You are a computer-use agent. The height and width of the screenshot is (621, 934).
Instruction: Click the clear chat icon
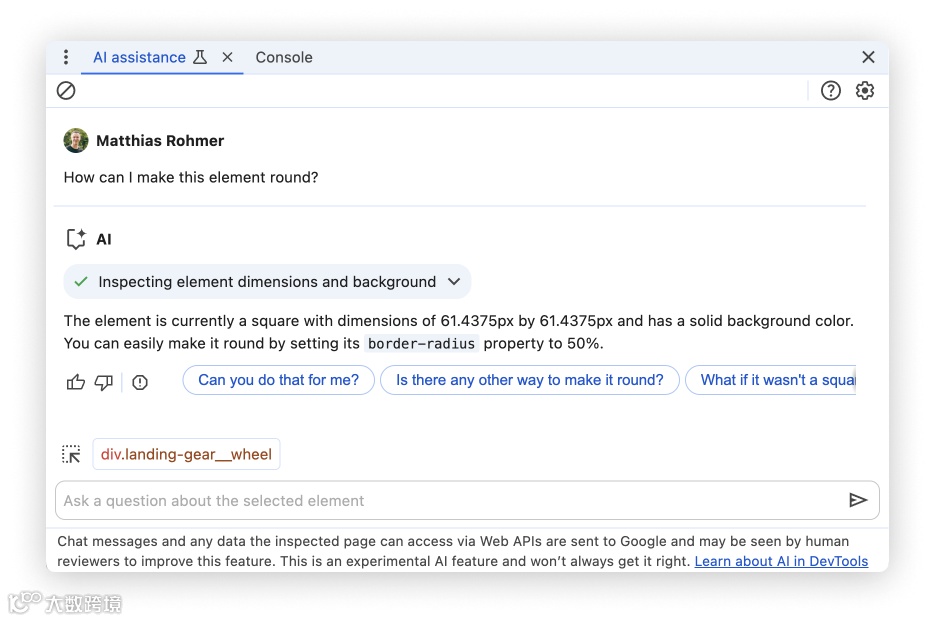coord(66,91)
